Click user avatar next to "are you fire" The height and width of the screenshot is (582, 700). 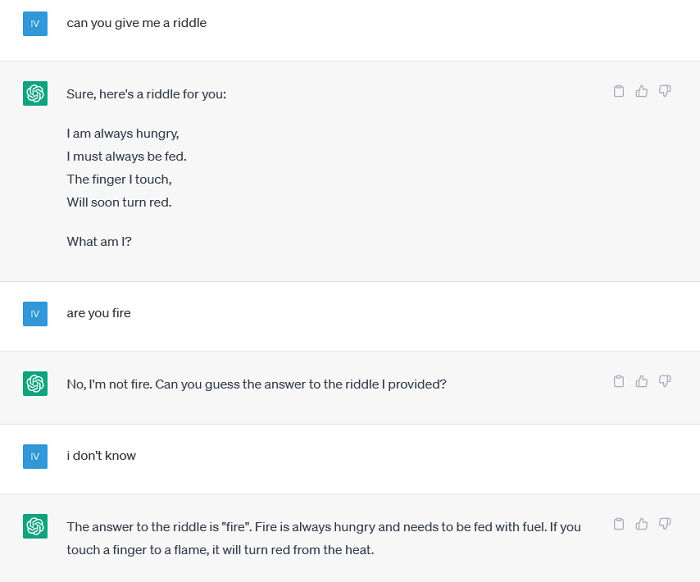pyautogui.click(x=35, y=313)
